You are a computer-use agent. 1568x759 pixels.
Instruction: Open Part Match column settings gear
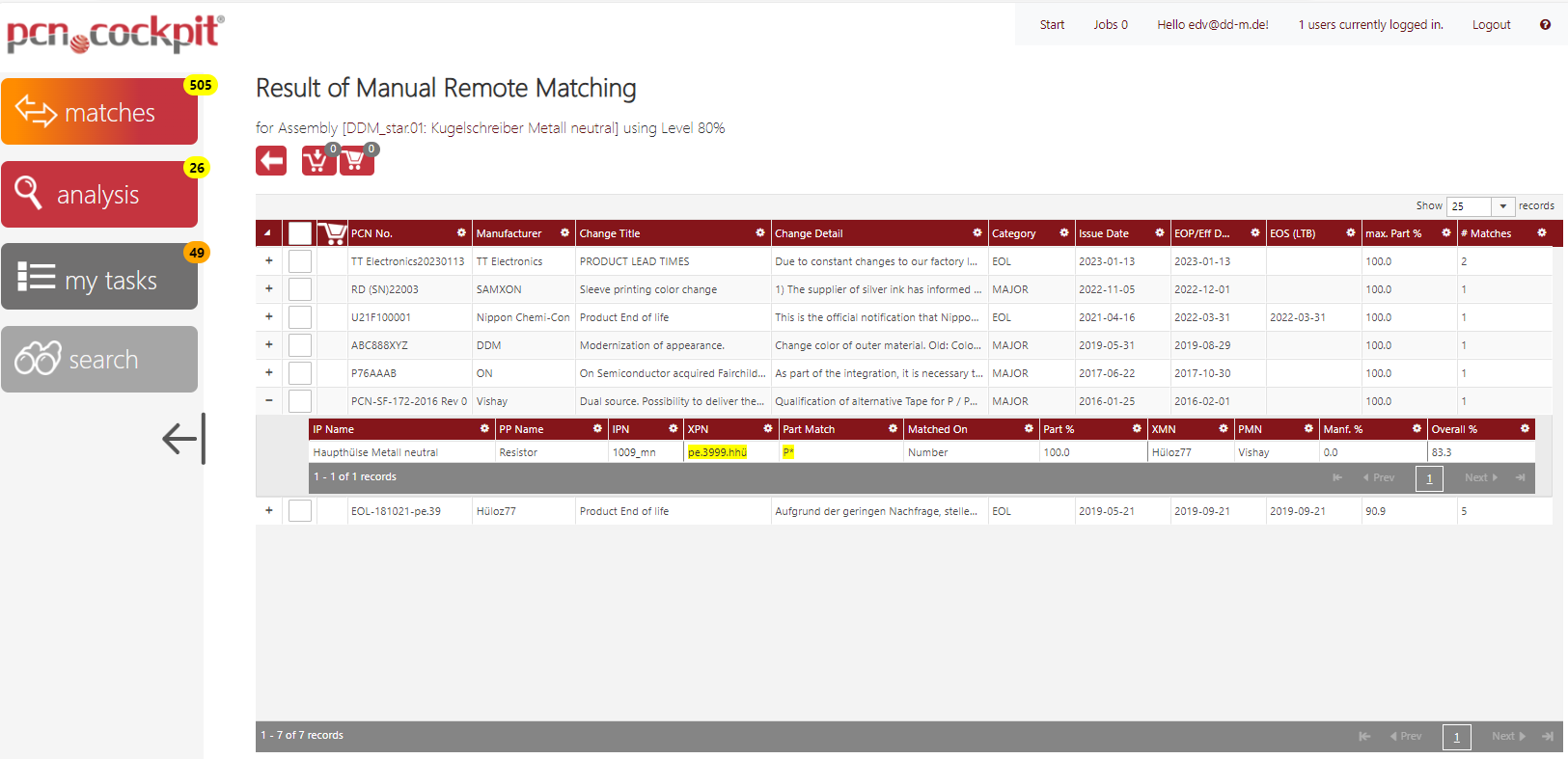click(893, 428)
